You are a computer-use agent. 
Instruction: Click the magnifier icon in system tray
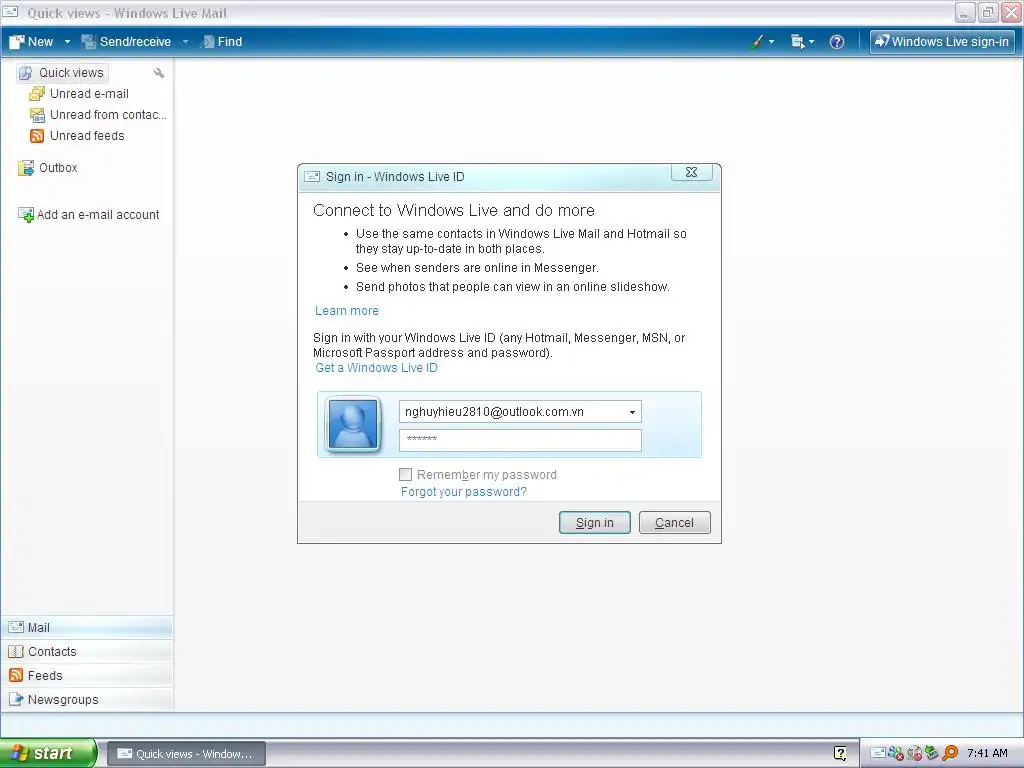pos(950,753)
